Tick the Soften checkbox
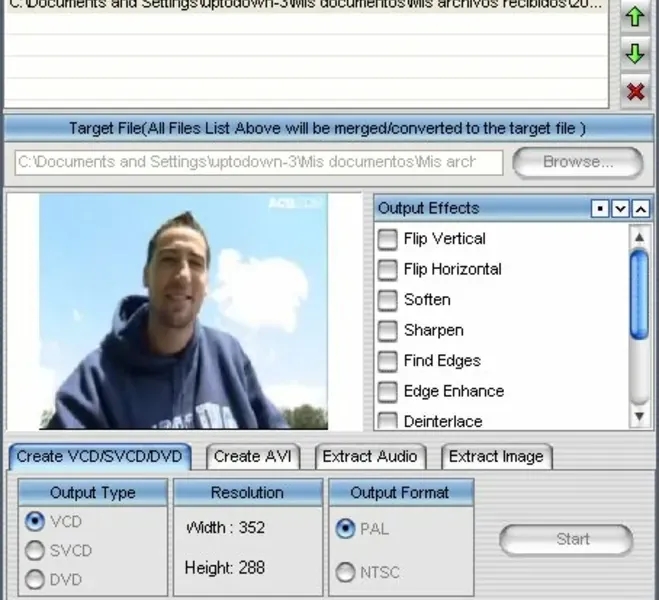The height and width of the screenshot is (600, 659). click(x=387, y=300)
